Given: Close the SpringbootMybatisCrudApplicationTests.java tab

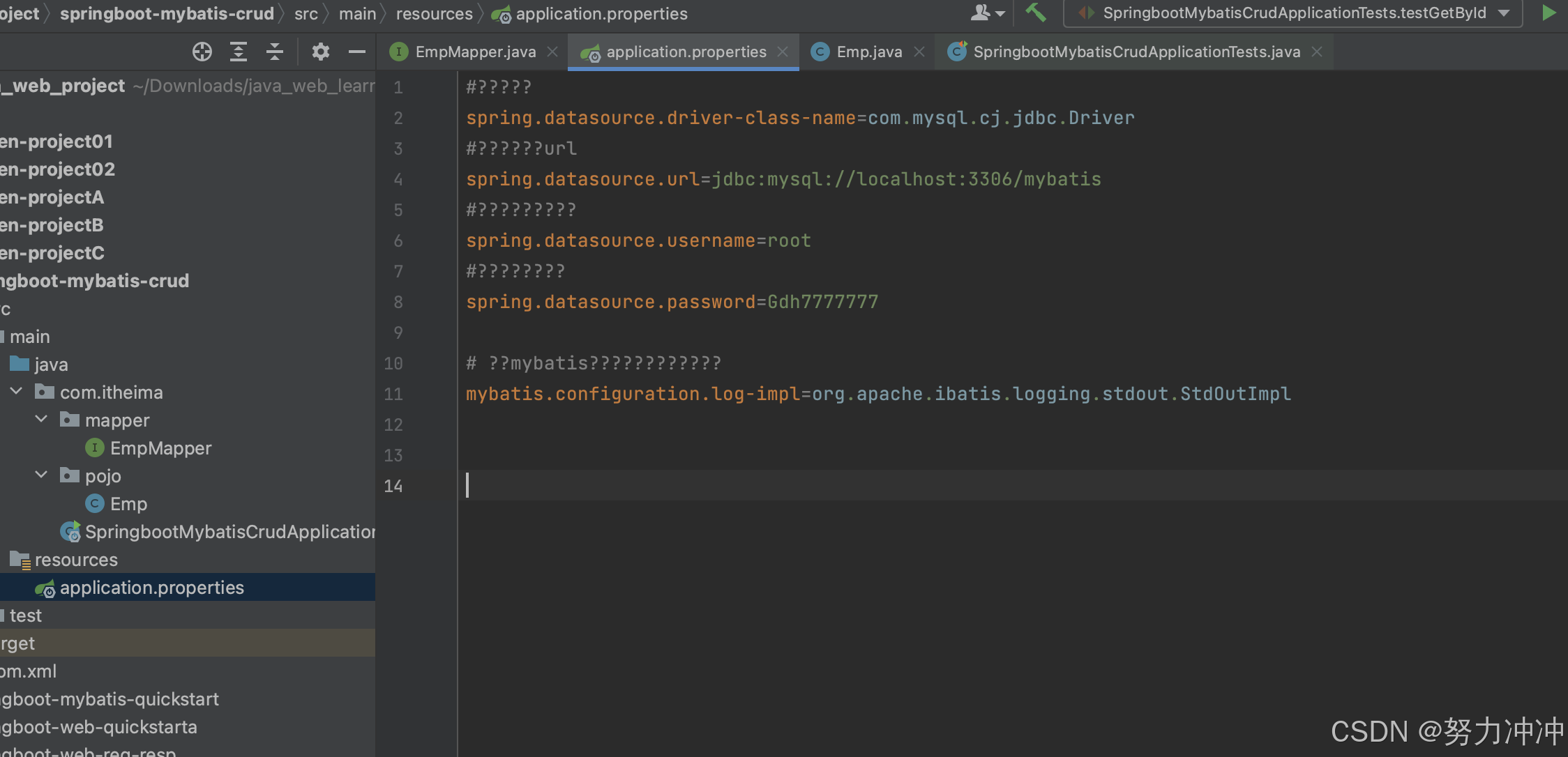Looking at the screenshot, I should point(1317,52).
